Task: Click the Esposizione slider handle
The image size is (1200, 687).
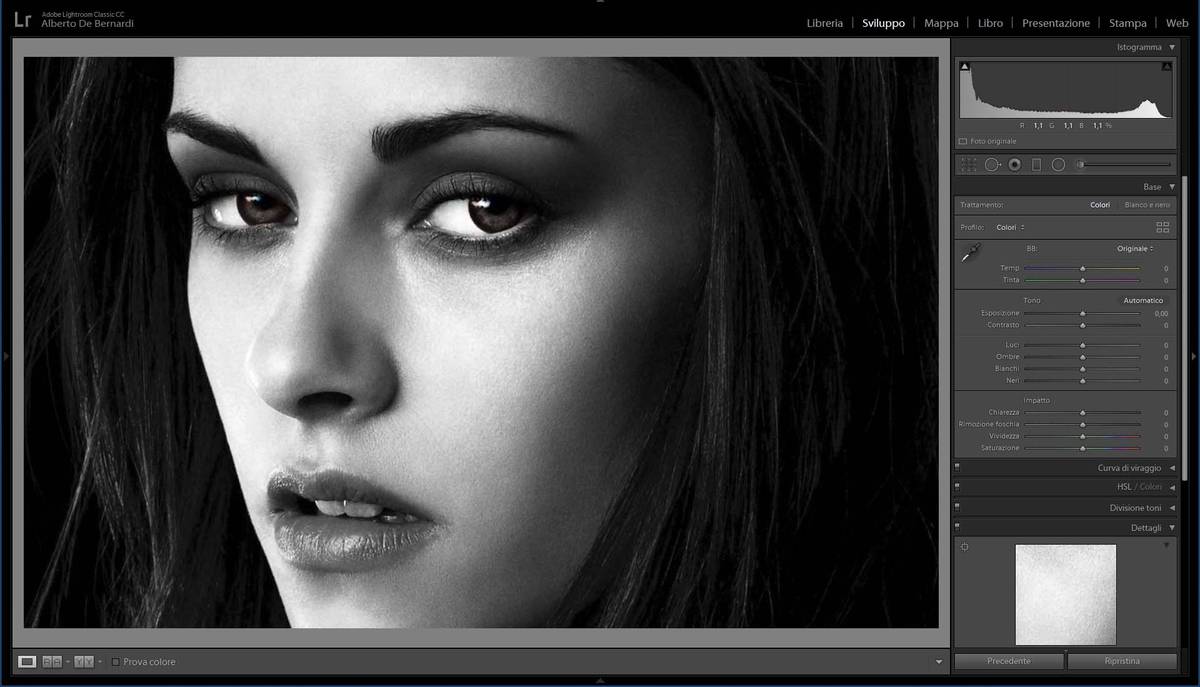Action: pos(1082,314)
